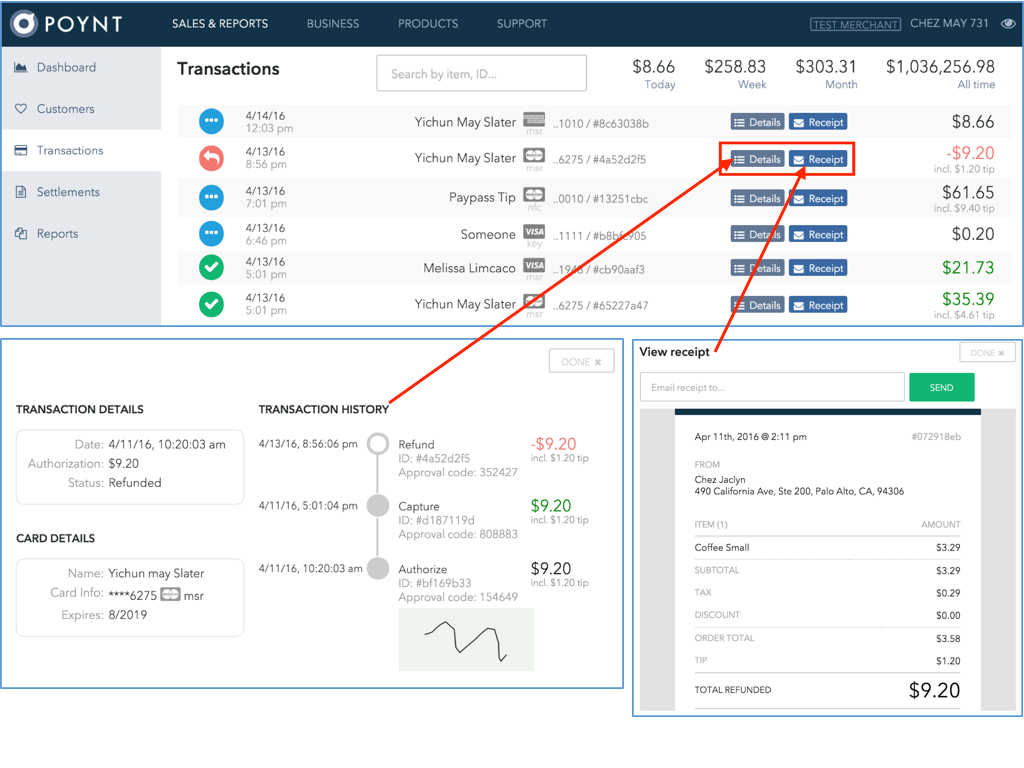Screen dimensions: 1024x768
Task: Close transaction details panel with Done
Action: click(x=581, y=362)
